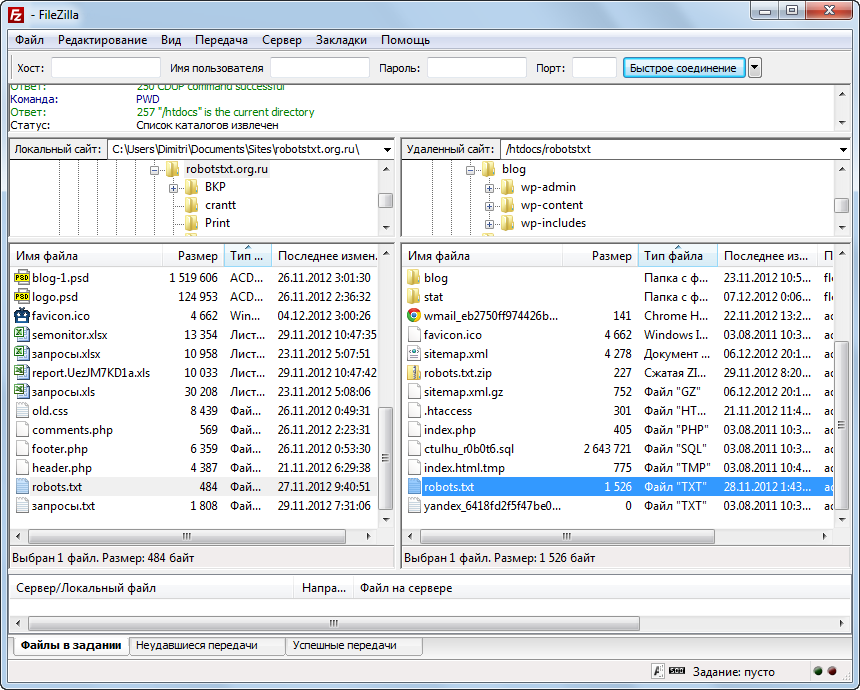Click the Хост input field
860x690 pixels.
coord(105,68)
